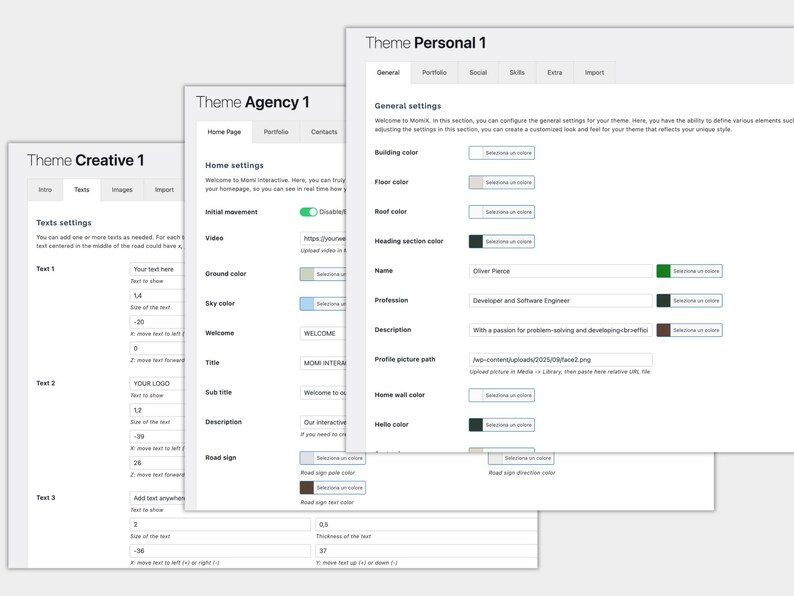This screenshot has width=794, height=596.
Task: Click Text 3 X position field -36
Action: click(220, 551)
